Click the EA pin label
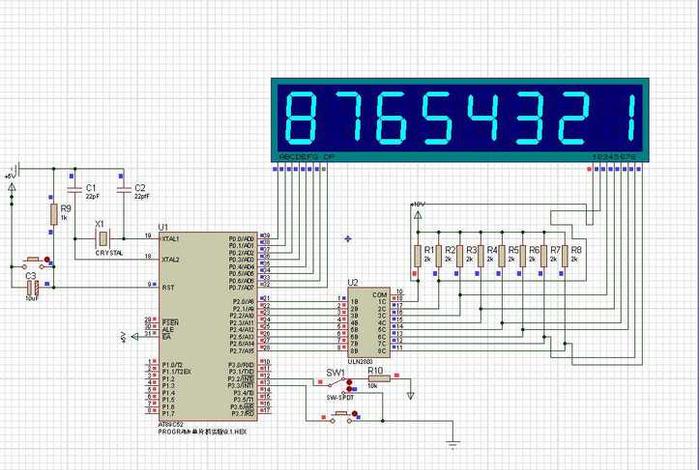The width and height of the screenshot is (700, 470). point(166,337)
